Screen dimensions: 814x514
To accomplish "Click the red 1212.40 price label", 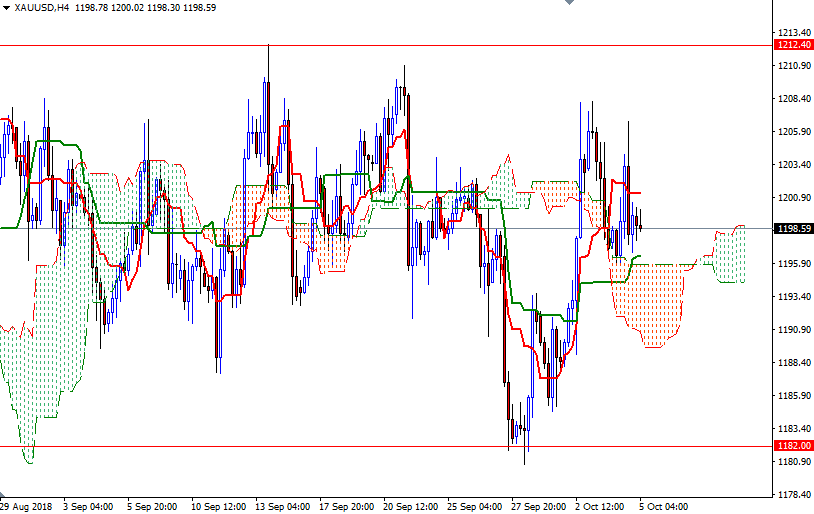I will [793, 45].
